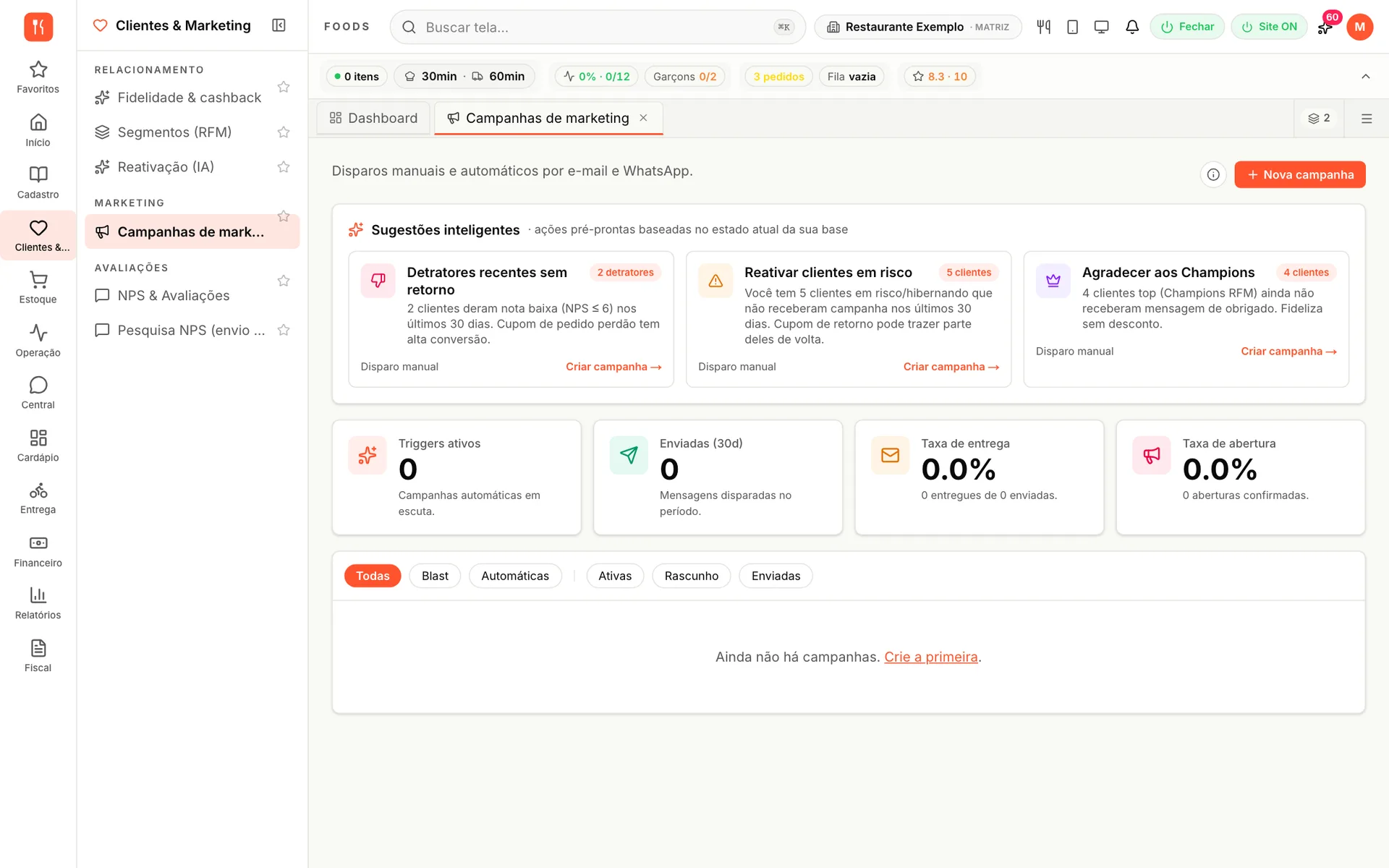
Task: Click the tablet device icon in header
Action: (1072, 27)
